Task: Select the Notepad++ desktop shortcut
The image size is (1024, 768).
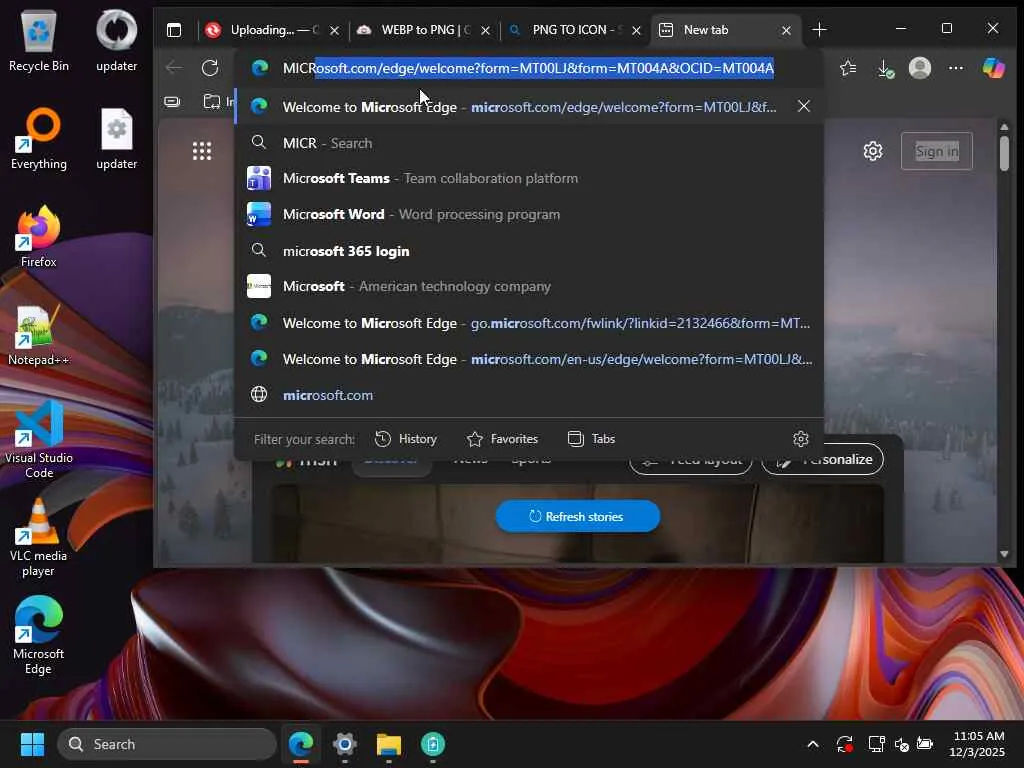Action: coord(39,335)
